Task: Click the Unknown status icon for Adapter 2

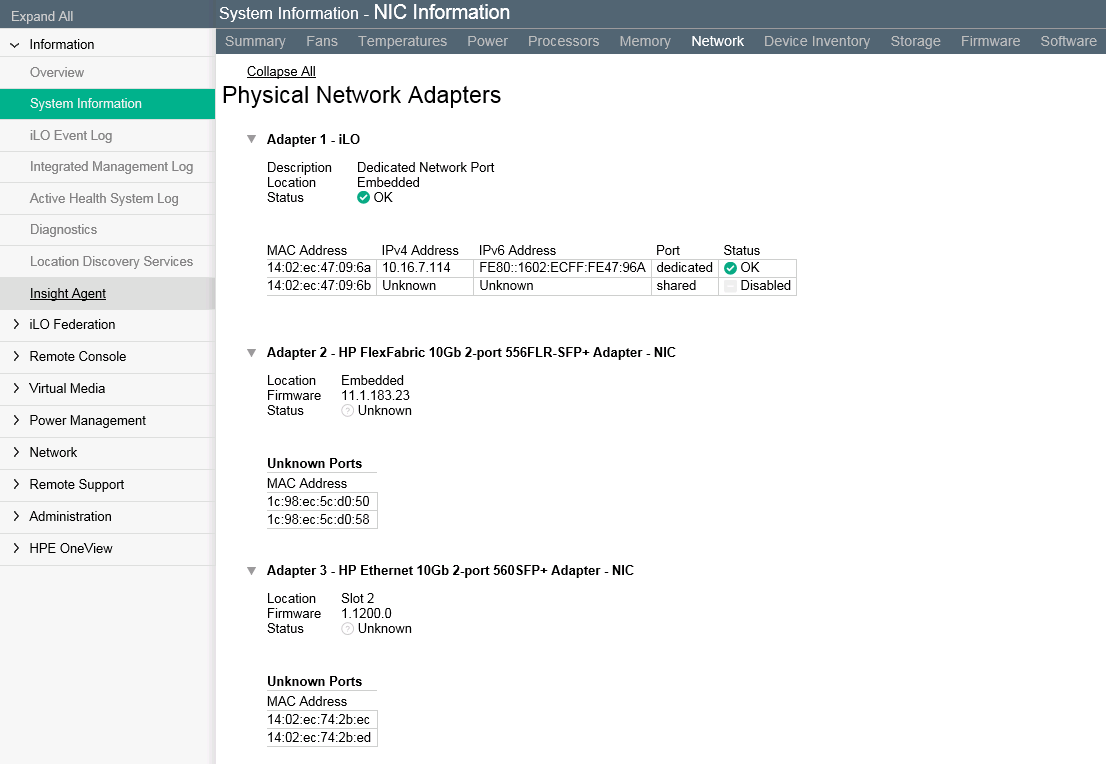Action: coord(347,411)
